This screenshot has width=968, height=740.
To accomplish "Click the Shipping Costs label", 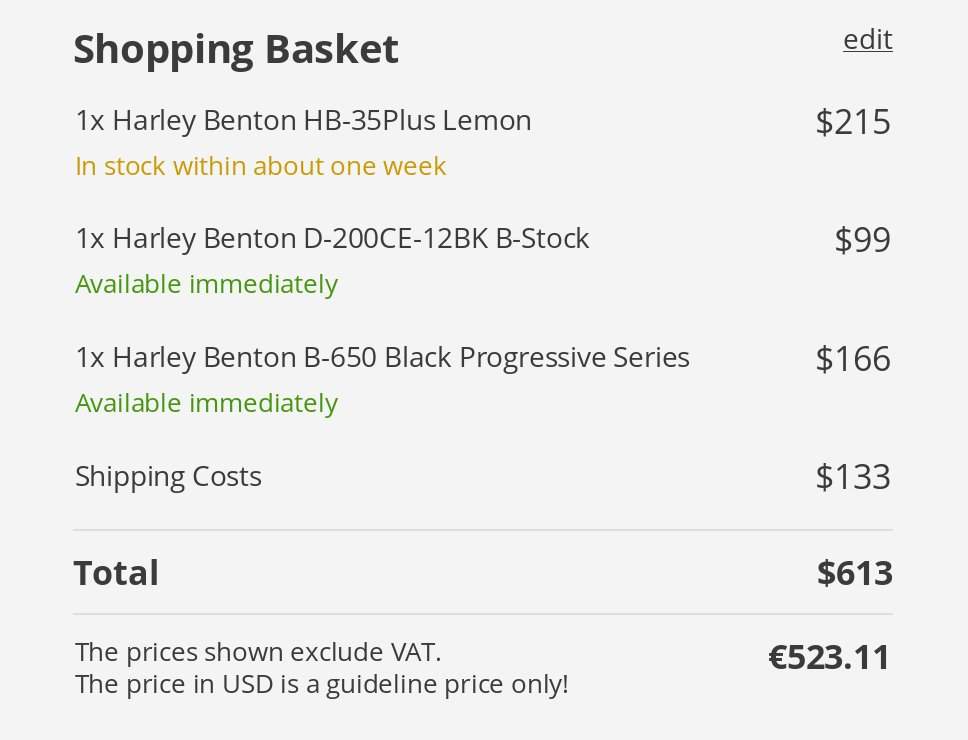I will pyautogui.click(x=168, y=477).
